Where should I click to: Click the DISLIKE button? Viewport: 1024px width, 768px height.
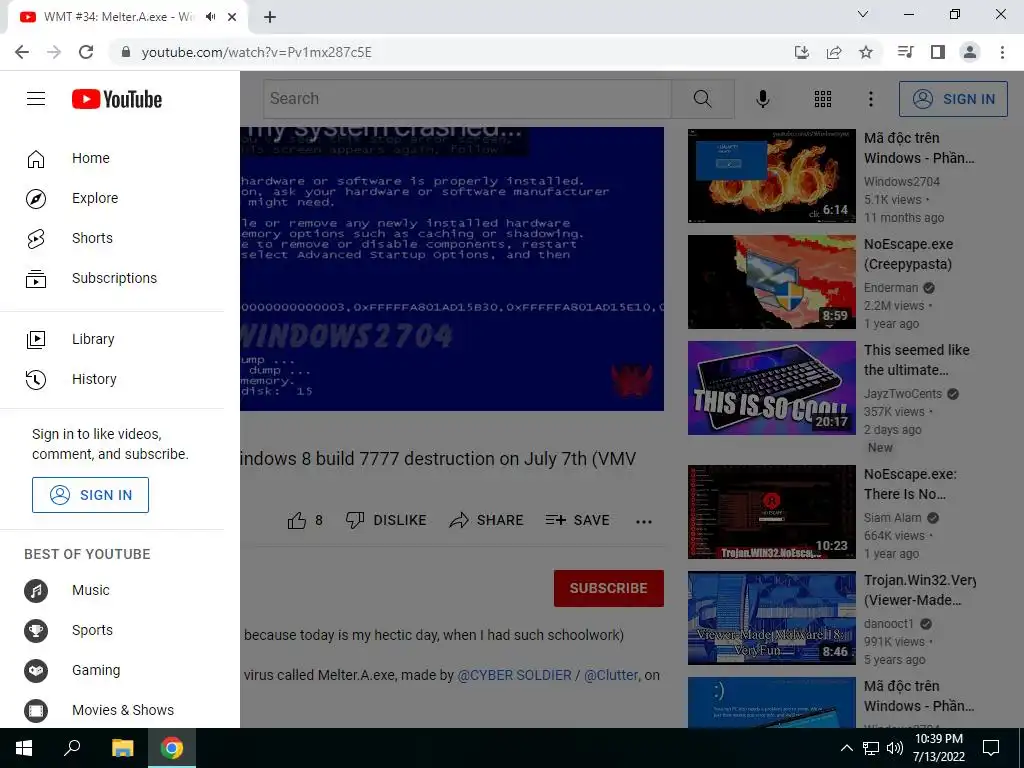coord(386,520)
